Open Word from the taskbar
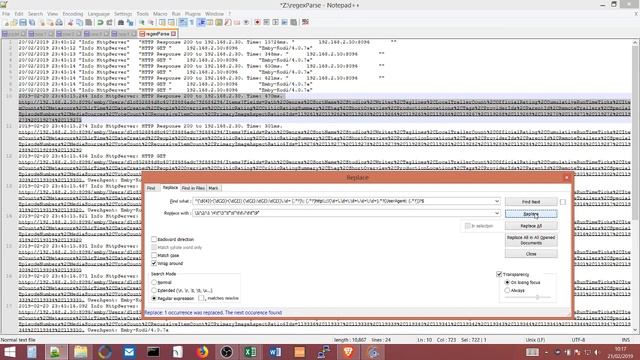Viewport: 640px width, 360px height. click(x=275, y=352)
